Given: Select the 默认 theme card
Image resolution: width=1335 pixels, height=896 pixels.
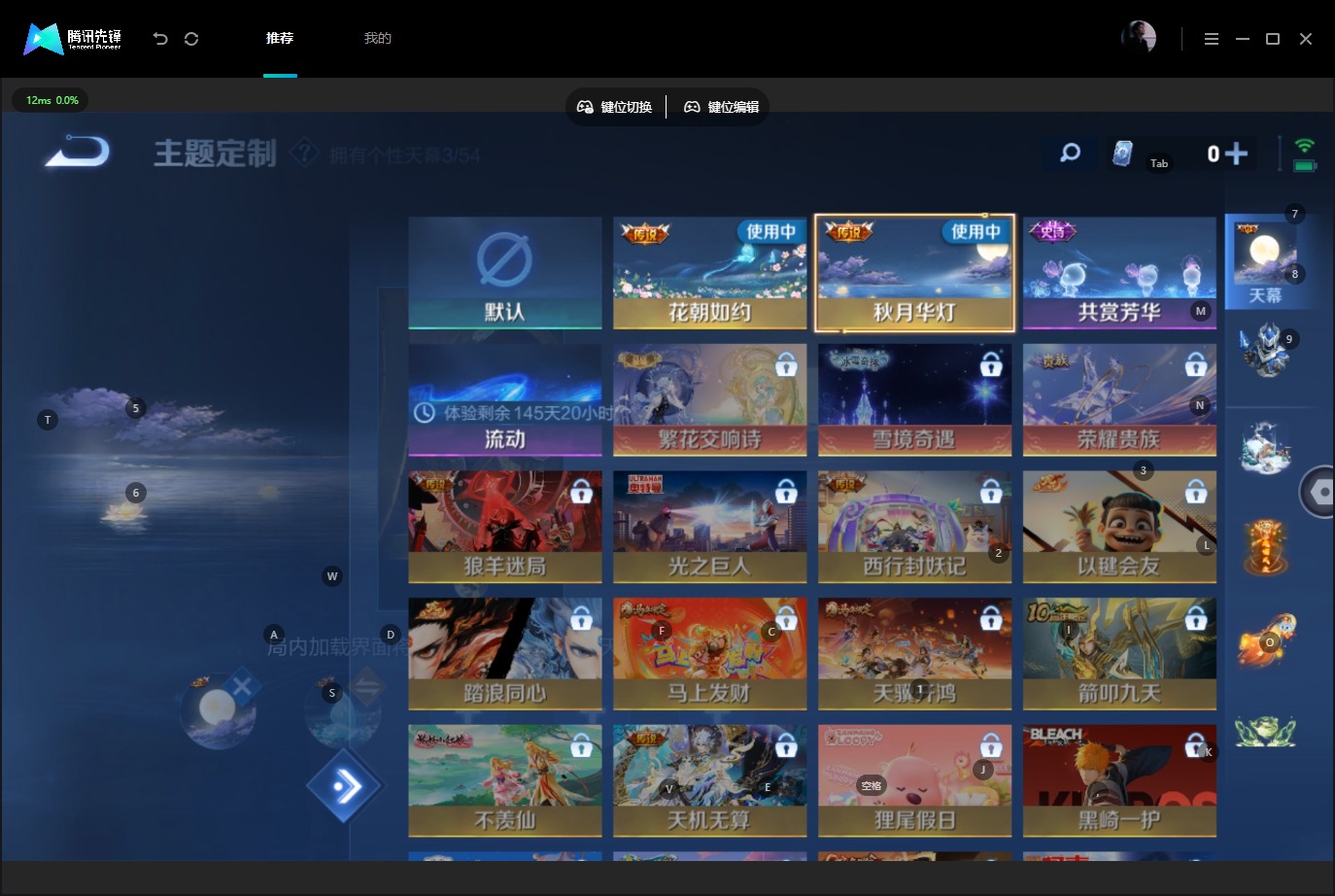Looking at the screenshot, I should click(x=505, y=273).
